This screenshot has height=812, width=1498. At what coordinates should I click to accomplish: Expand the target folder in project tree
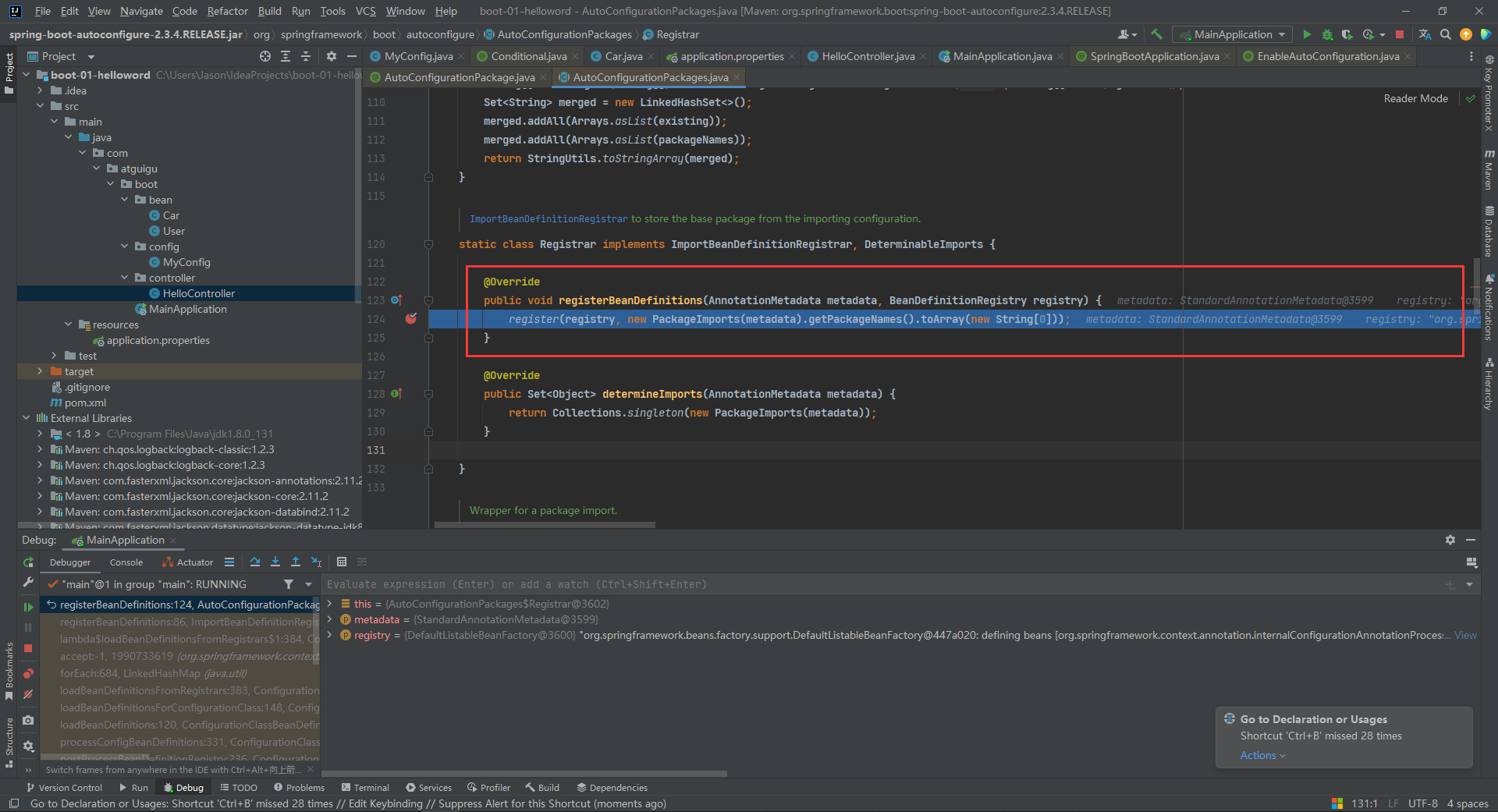click(x=40, y=371)
